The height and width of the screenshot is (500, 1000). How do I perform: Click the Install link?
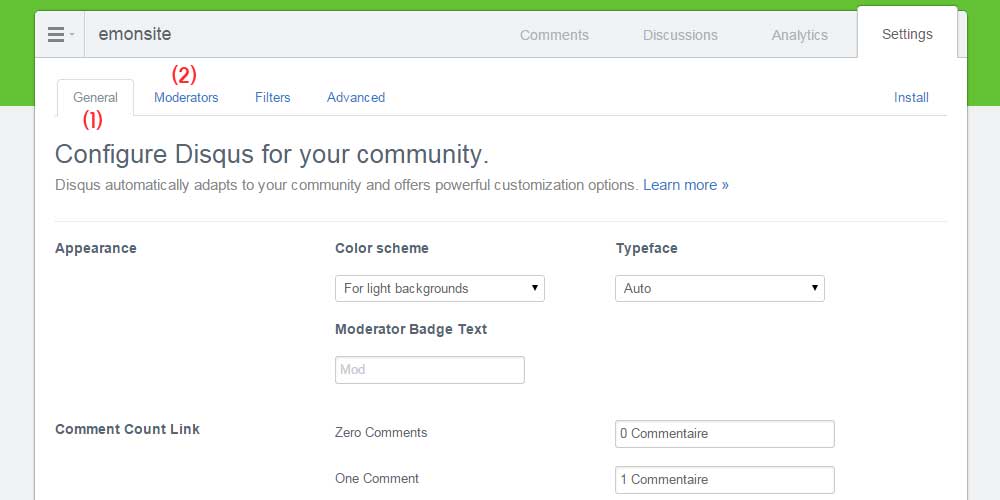[x=911, y=98]
